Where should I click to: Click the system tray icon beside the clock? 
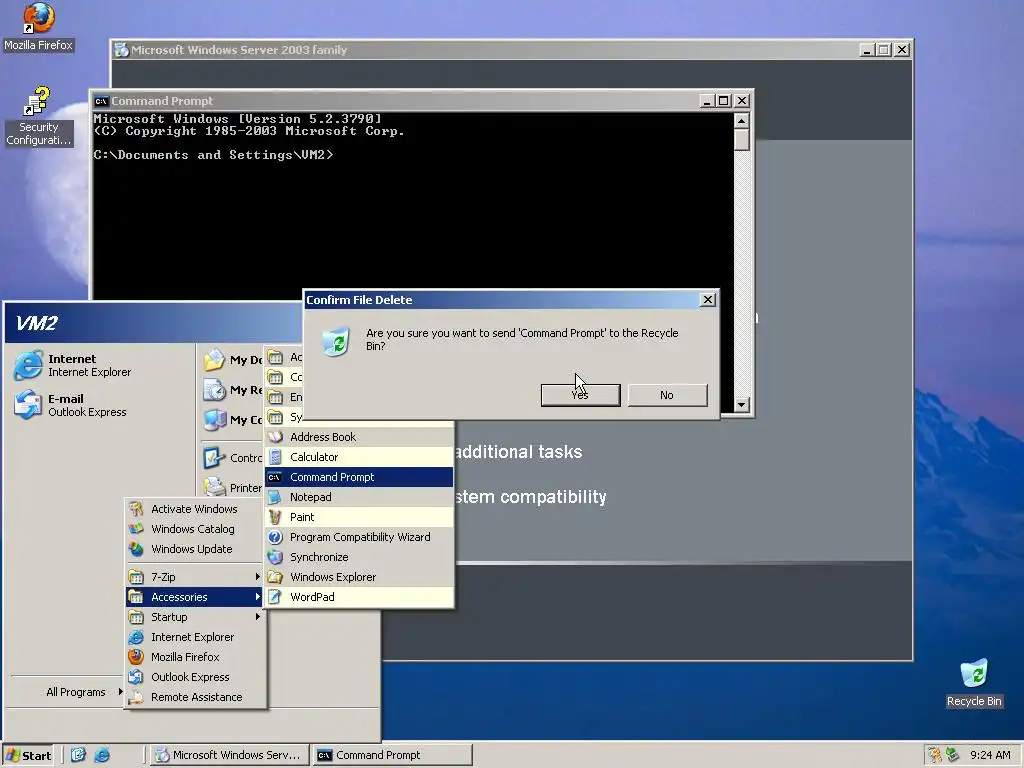tap(953, 755)
